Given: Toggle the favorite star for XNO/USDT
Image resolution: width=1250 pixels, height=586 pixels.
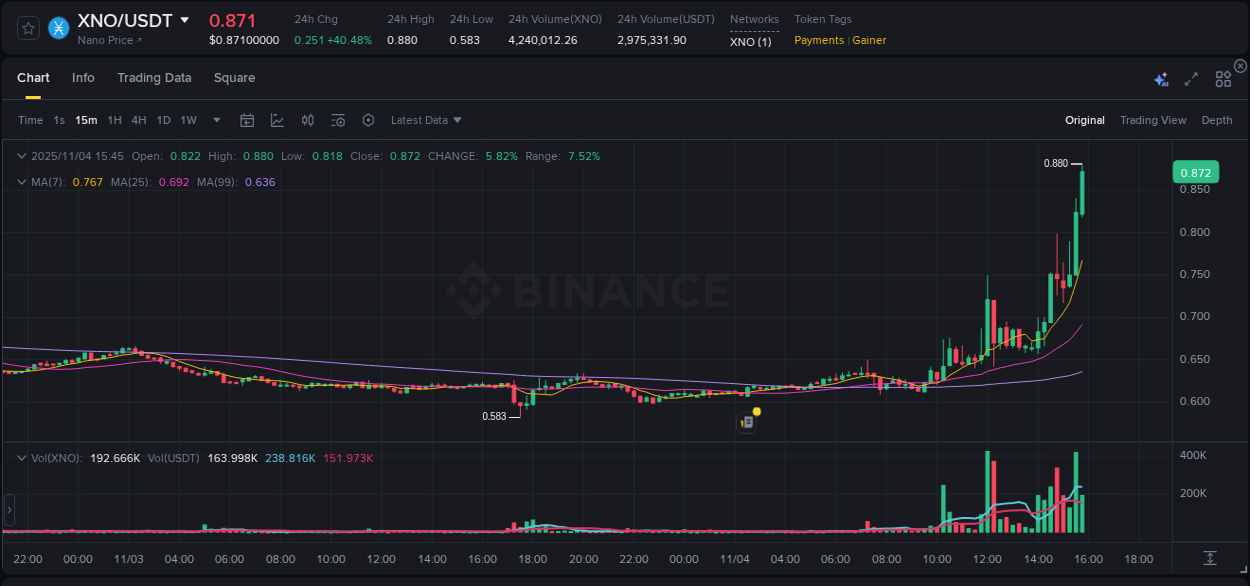Looking at the screenshot, I should coord(27,28).
